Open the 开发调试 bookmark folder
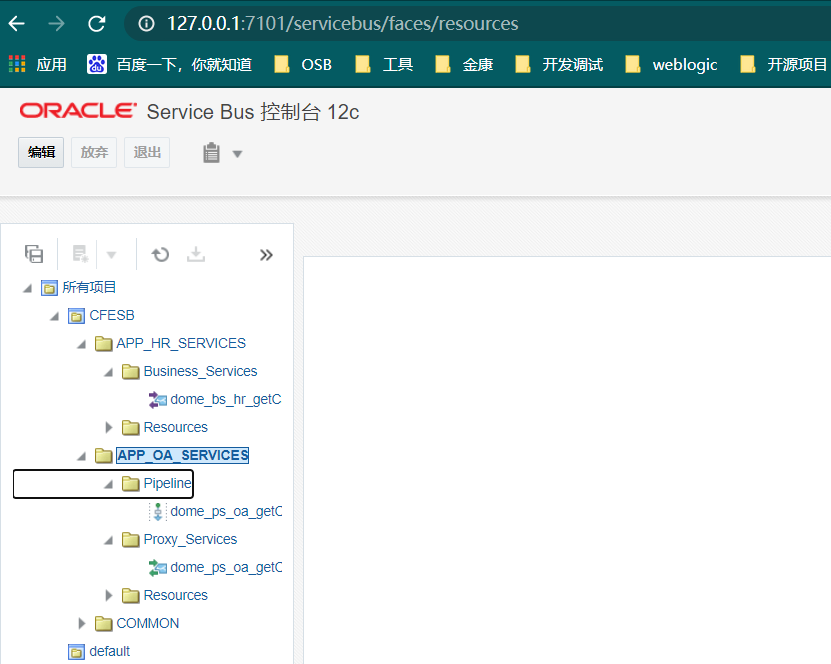831x664 pixels. (x=559, y=65)
